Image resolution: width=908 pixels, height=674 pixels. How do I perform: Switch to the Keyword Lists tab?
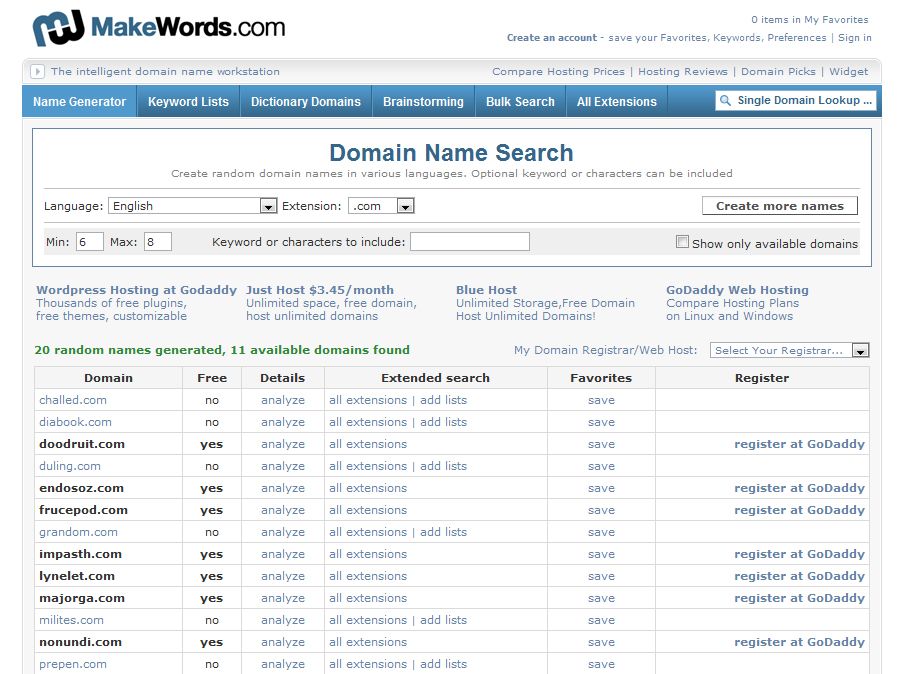pos(188,102)
